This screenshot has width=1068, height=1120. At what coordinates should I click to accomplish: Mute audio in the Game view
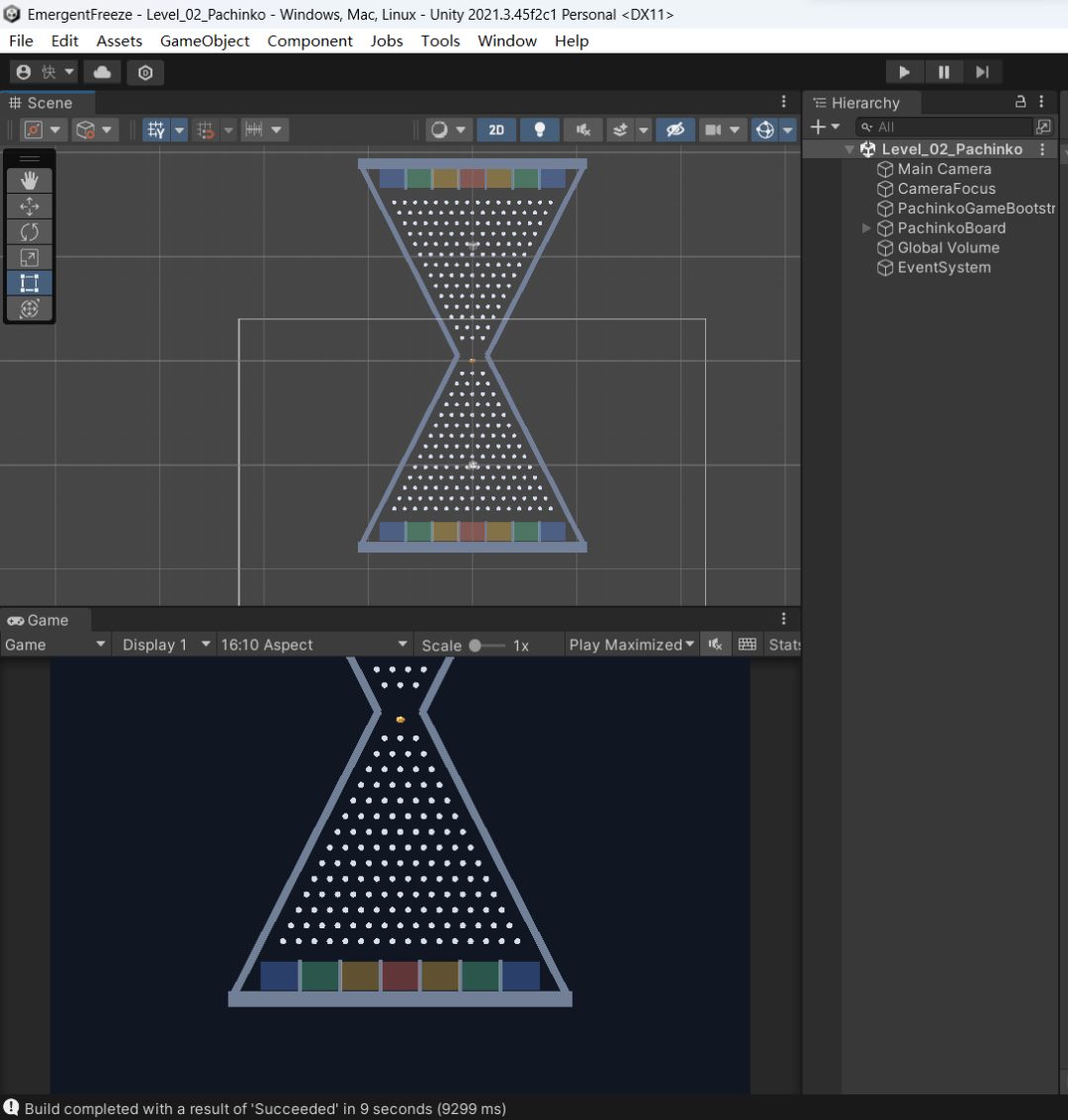point(714,645)
